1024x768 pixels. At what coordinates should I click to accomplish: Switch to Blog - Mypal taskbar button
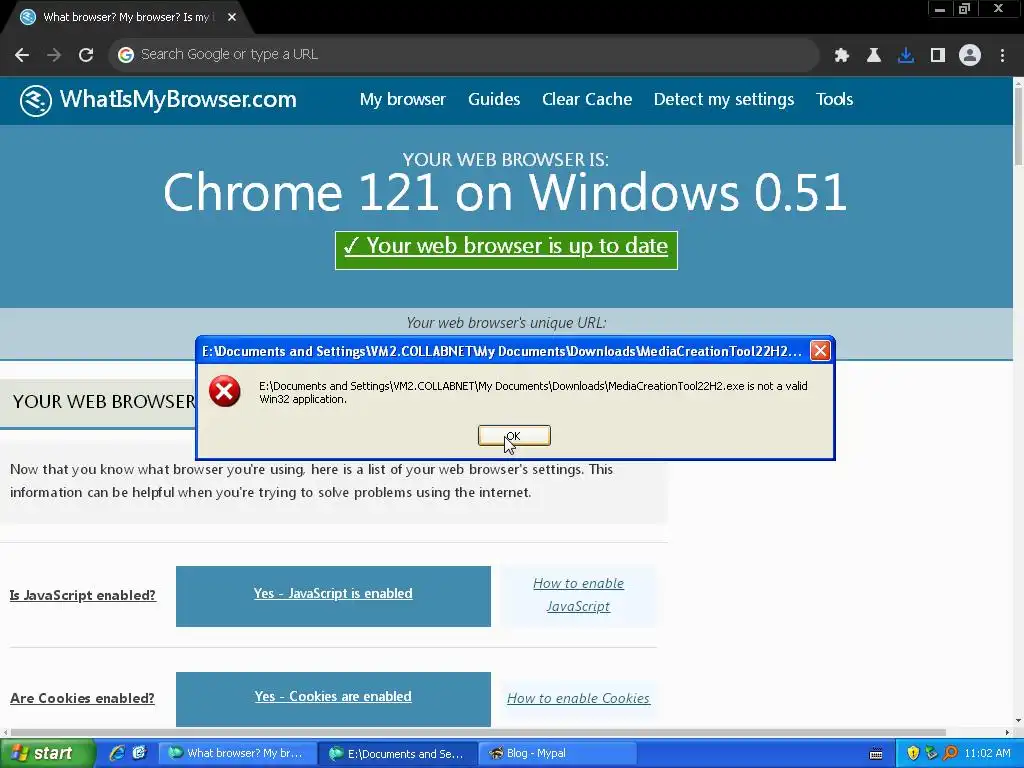tap(559, 754)
